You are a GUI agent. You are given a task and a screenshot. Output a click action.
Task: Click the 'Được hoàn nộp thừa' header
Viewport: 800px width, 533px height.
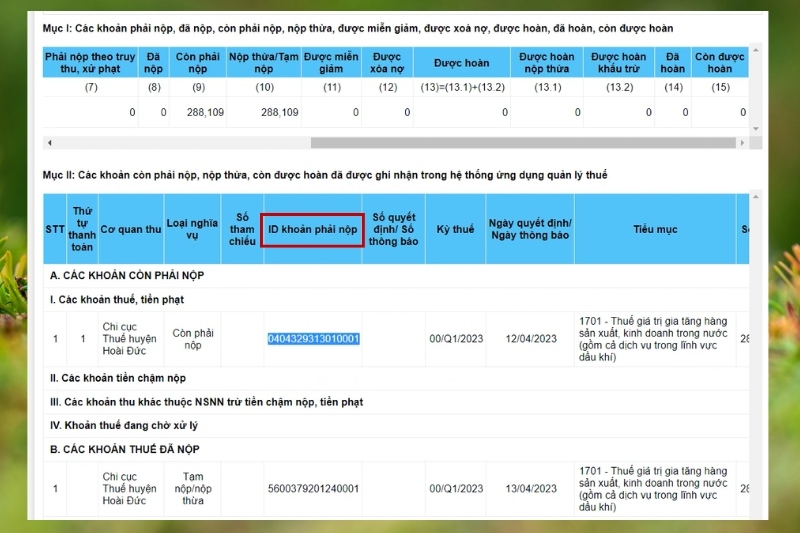tap(546, 62)
